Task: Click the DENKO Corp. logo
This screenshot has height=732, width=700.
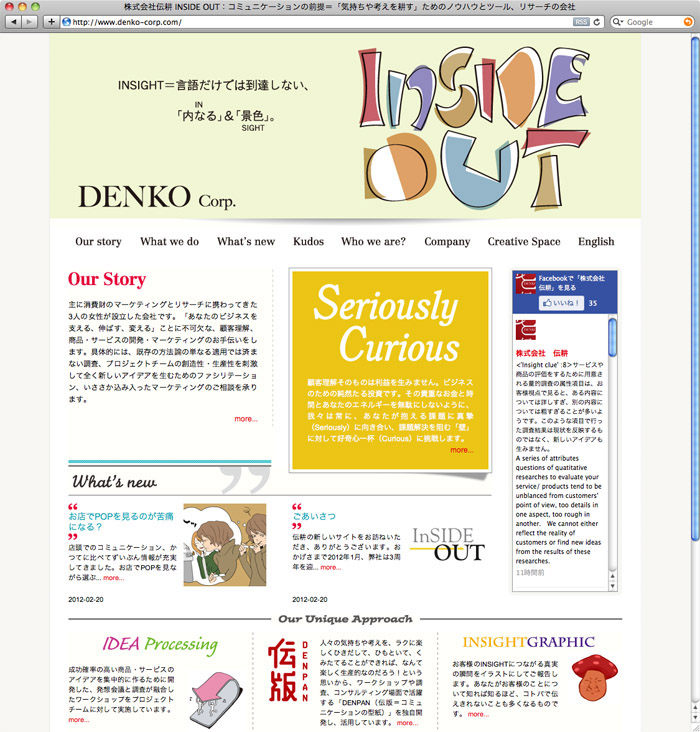Action: point(156,197)
